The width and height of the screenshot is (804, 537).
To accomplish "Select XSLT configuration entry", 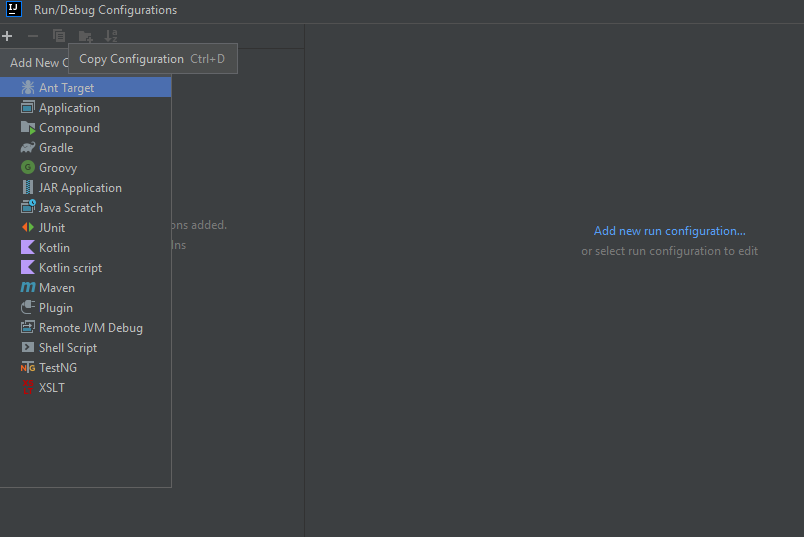I will (x=86, y=387).
